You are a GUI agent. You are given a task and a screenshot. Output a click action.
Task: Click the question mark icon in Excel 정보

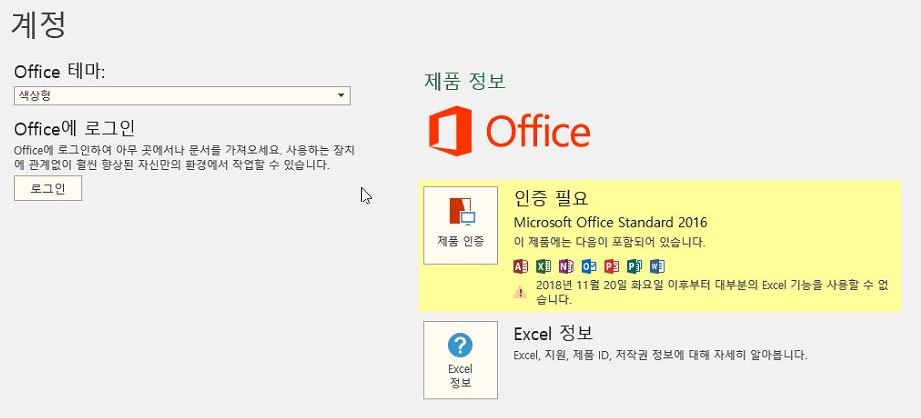(x=460, y=345)
